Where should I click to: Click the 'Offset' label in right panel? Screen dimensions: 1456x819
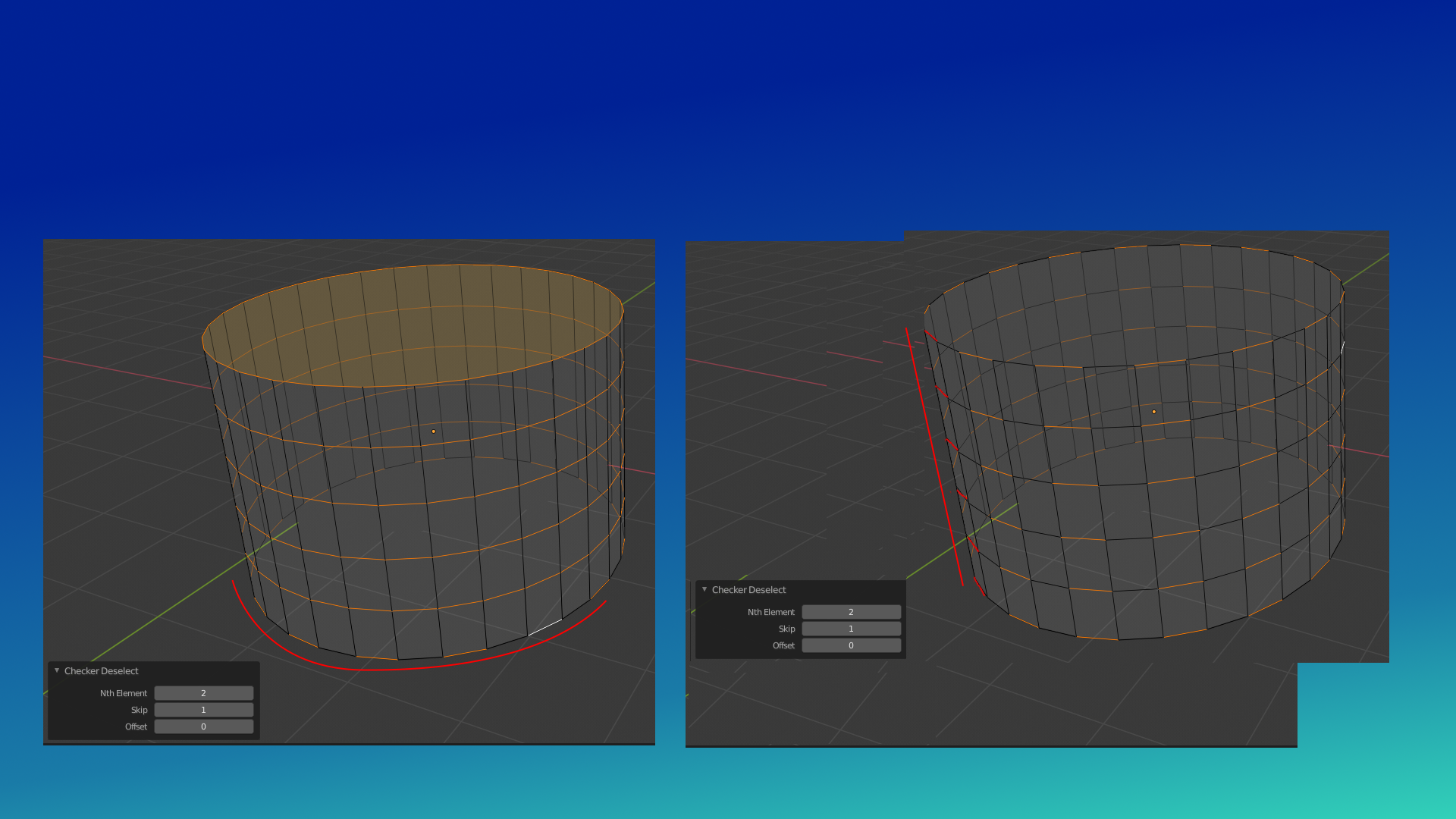coord(784,645)
